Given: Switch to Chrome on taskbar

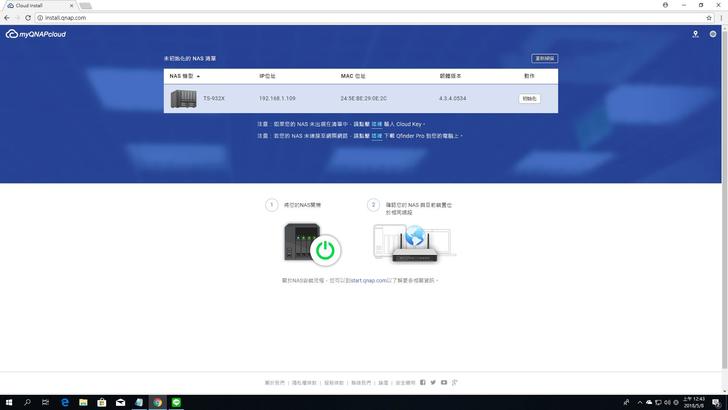Looking at the screenshot, I should 157,402.
